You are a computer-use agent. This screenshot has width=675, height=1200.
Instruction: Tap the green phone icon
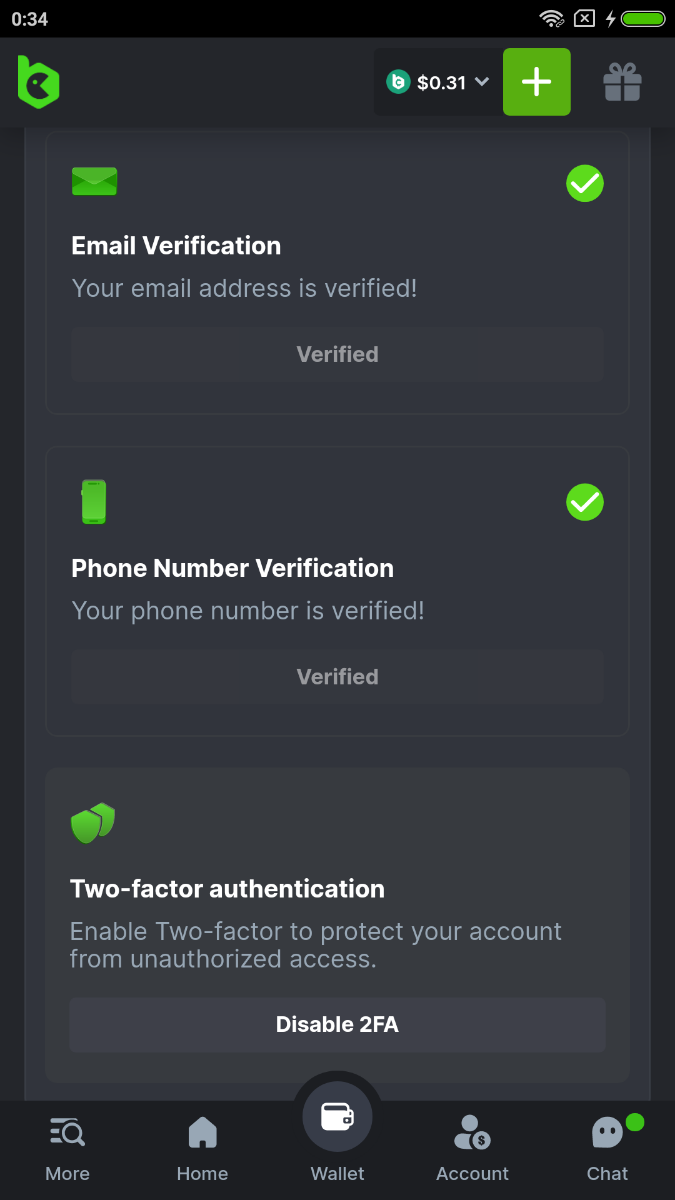(x=93, y=502)
